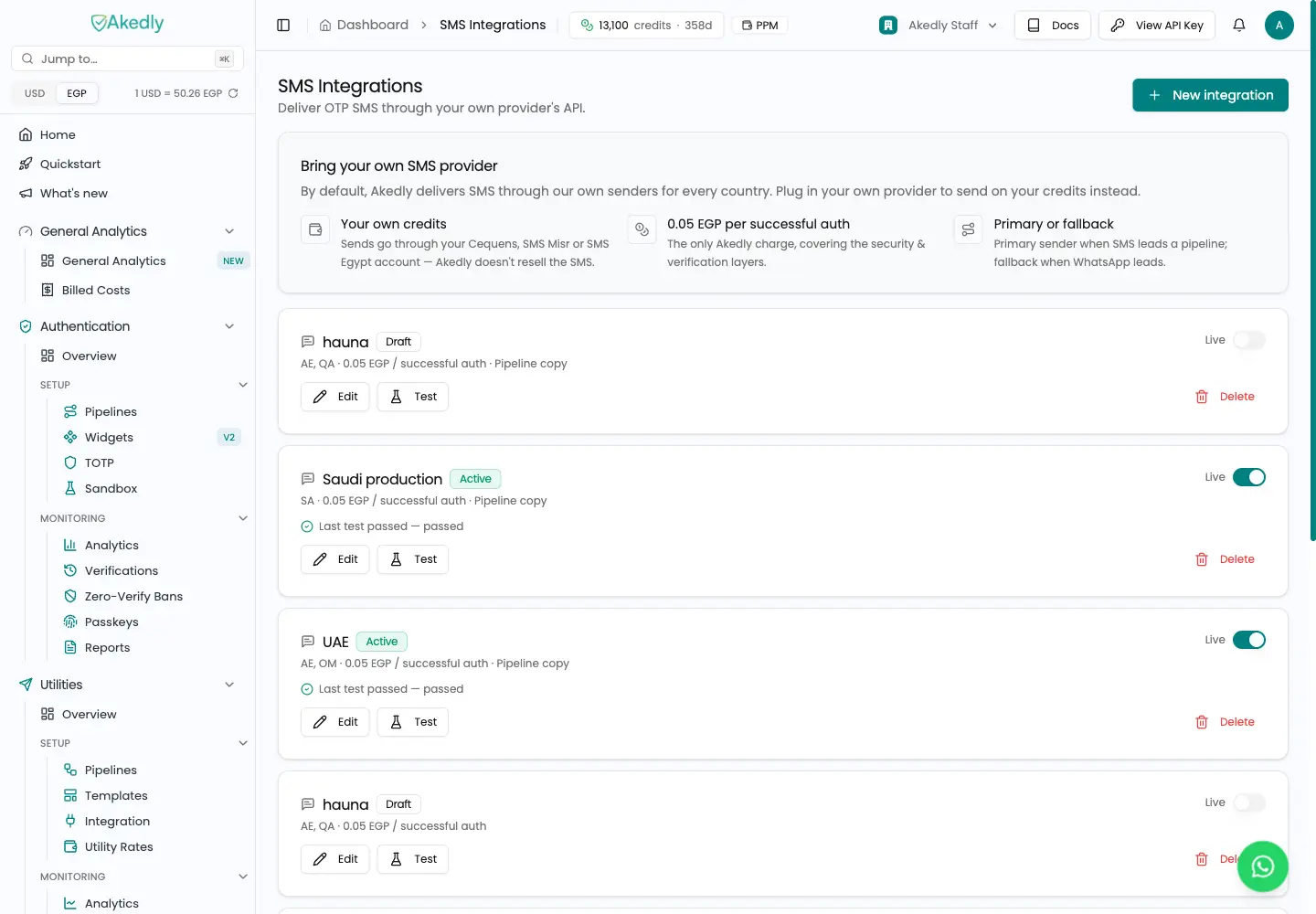1316x914 pixels.
Task: Enable Live toggle on second hauna card
Action: [1249, 802]
